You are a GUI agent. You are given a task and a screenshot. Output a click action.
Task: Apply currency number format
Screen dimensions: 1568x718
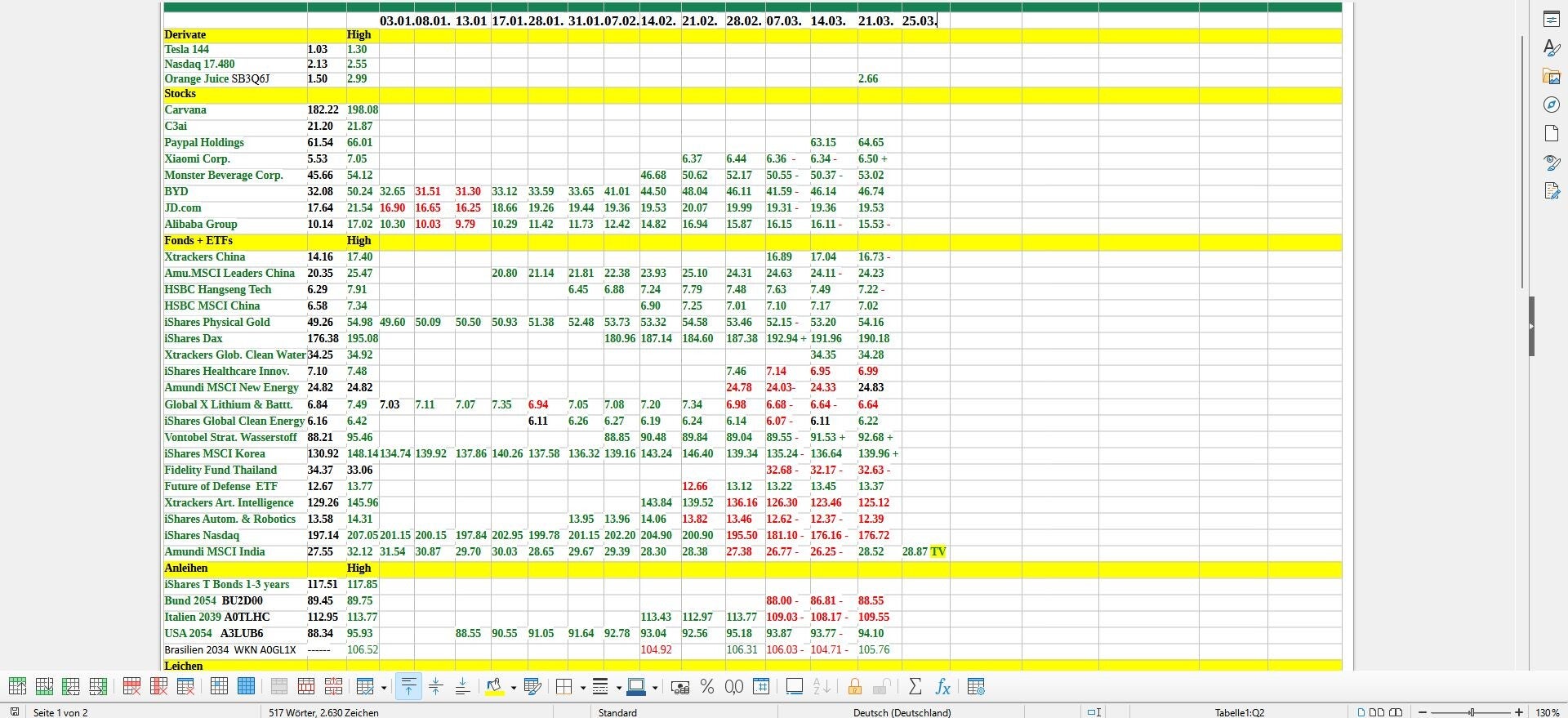pyautogui.click(x=679, y=687)
